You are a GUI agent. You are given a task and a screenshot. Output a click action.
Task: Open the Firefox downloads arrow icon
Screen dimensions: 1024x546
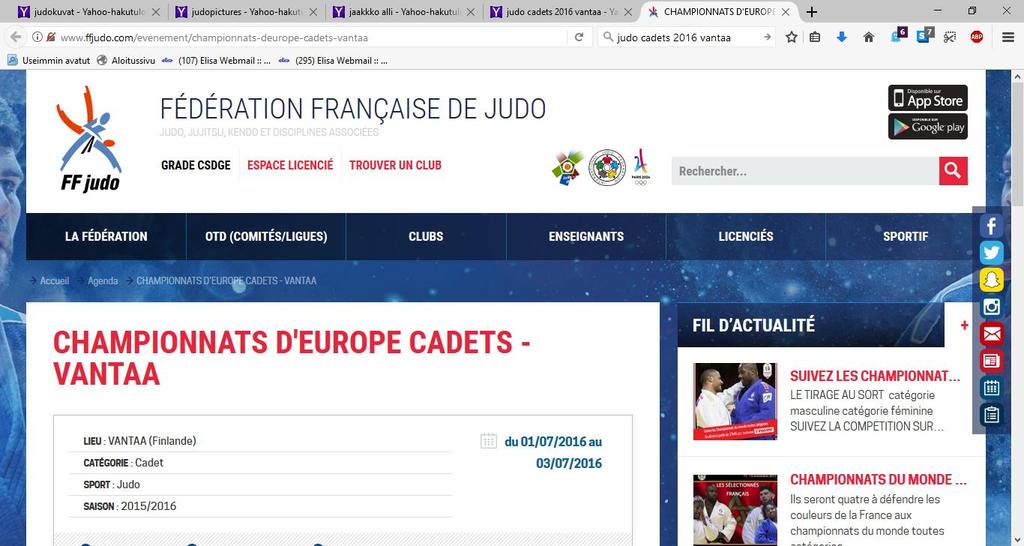tap(842, 37)
